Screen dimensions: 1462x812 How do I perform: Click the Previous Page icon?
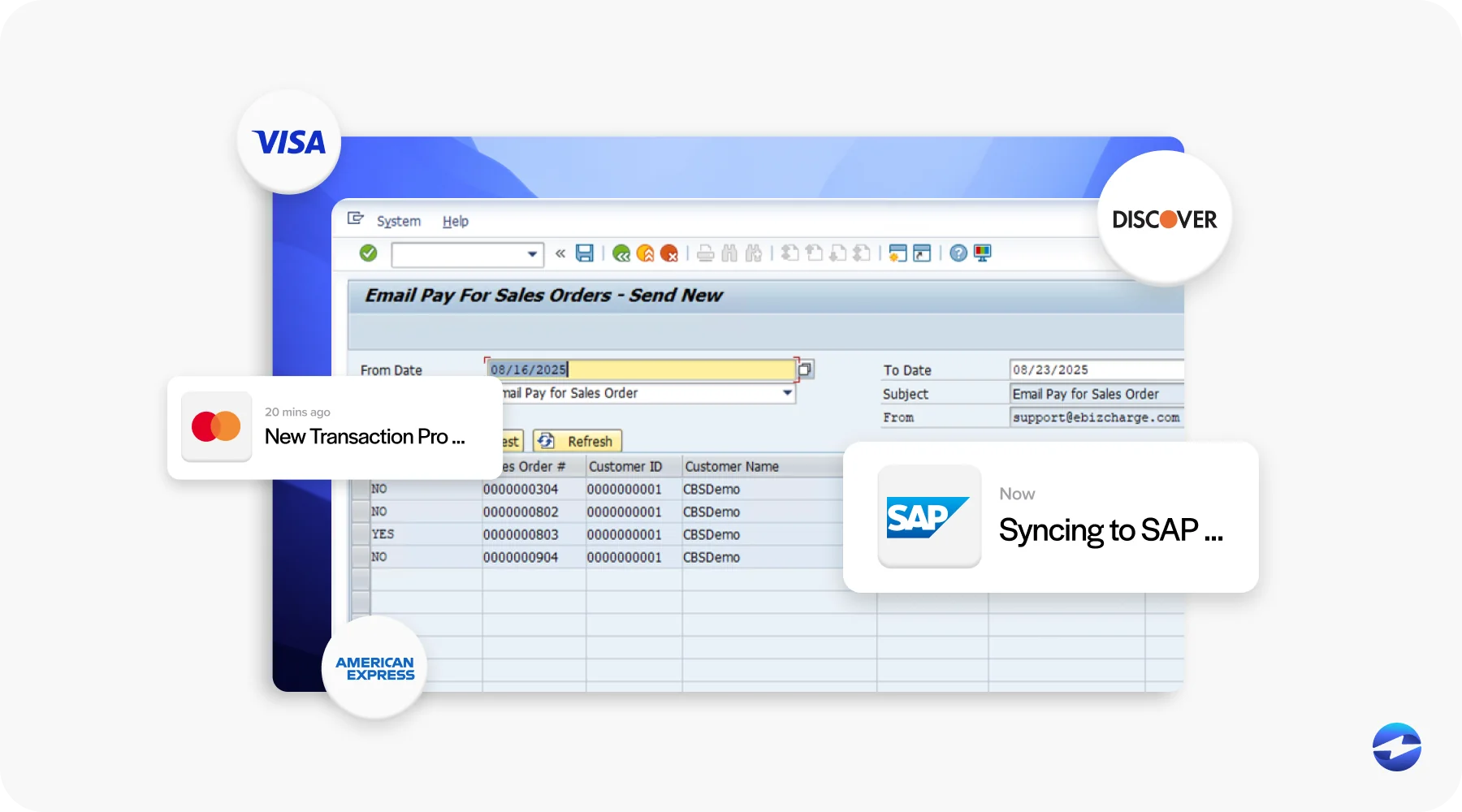[814, 253]
